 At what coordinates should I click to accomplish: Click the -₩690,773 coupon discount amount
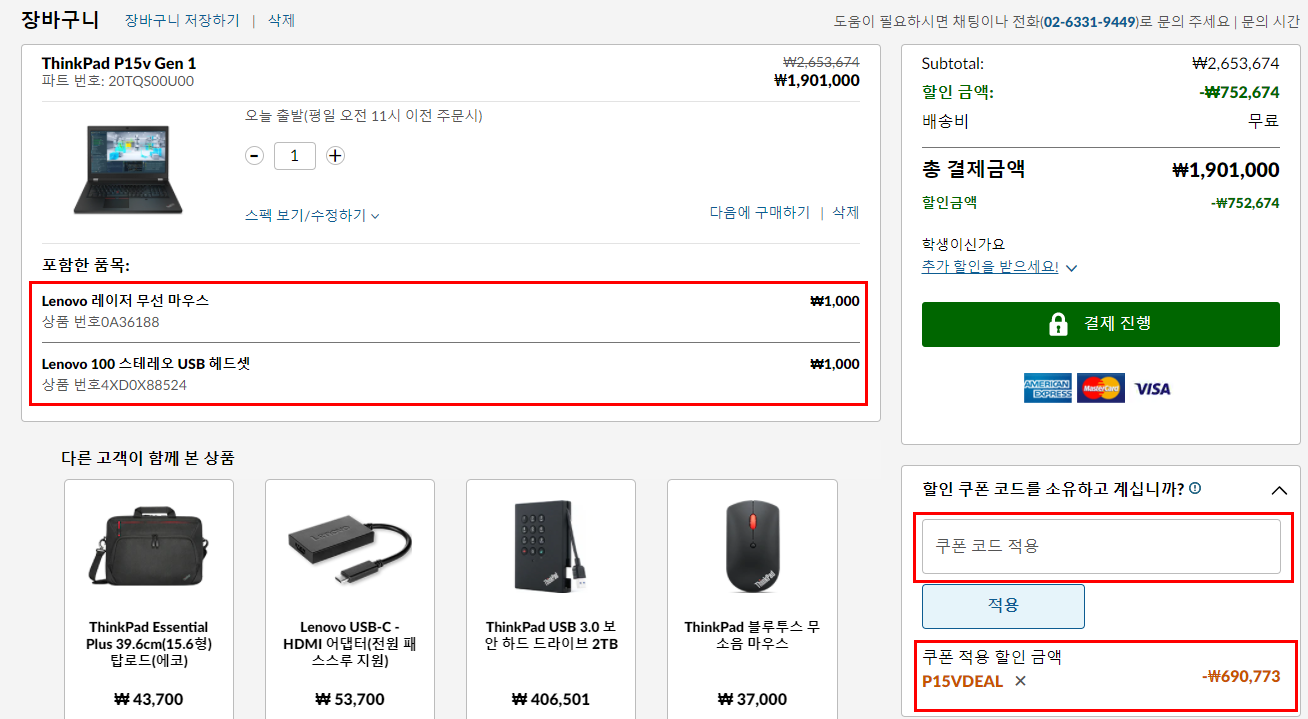(x=1241, y=677)
